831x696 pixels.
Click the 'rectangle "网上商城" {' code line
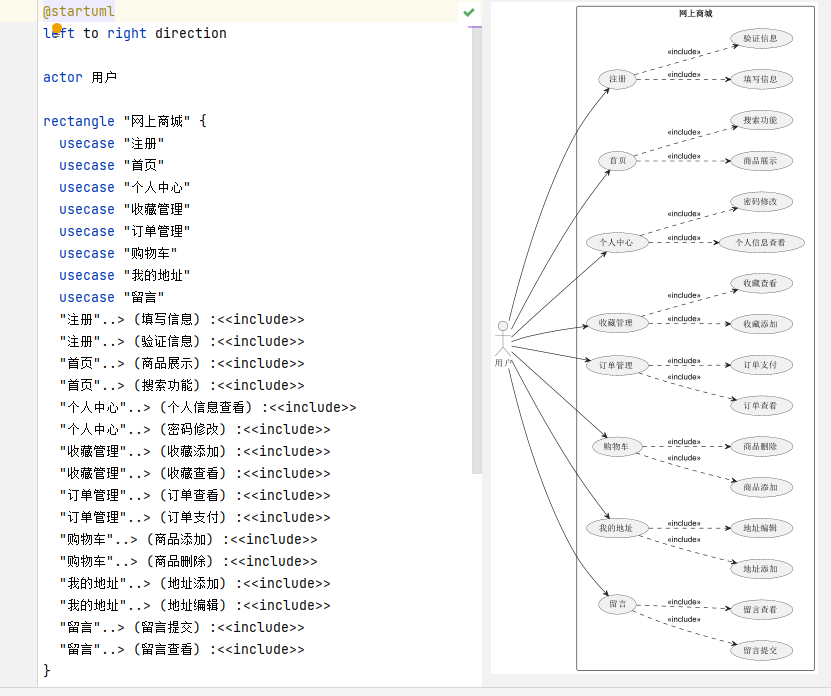click(125, 121)
